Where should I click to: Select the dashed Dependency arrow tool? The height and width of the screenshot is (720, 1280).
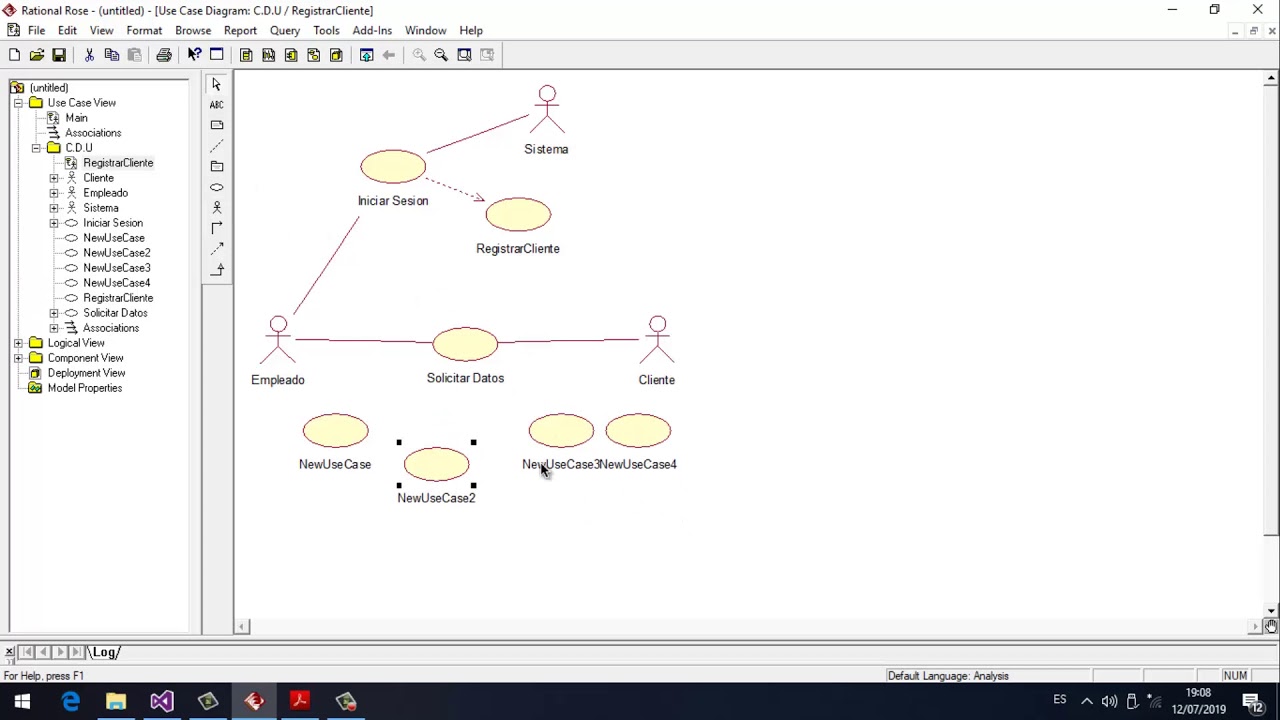point(217,248)
